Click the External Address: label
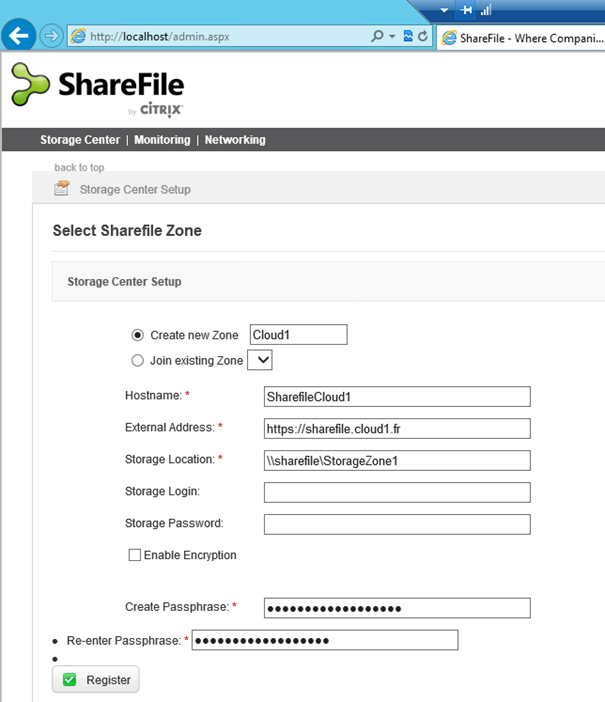This screenshot has height=702, width=605. 170,427
